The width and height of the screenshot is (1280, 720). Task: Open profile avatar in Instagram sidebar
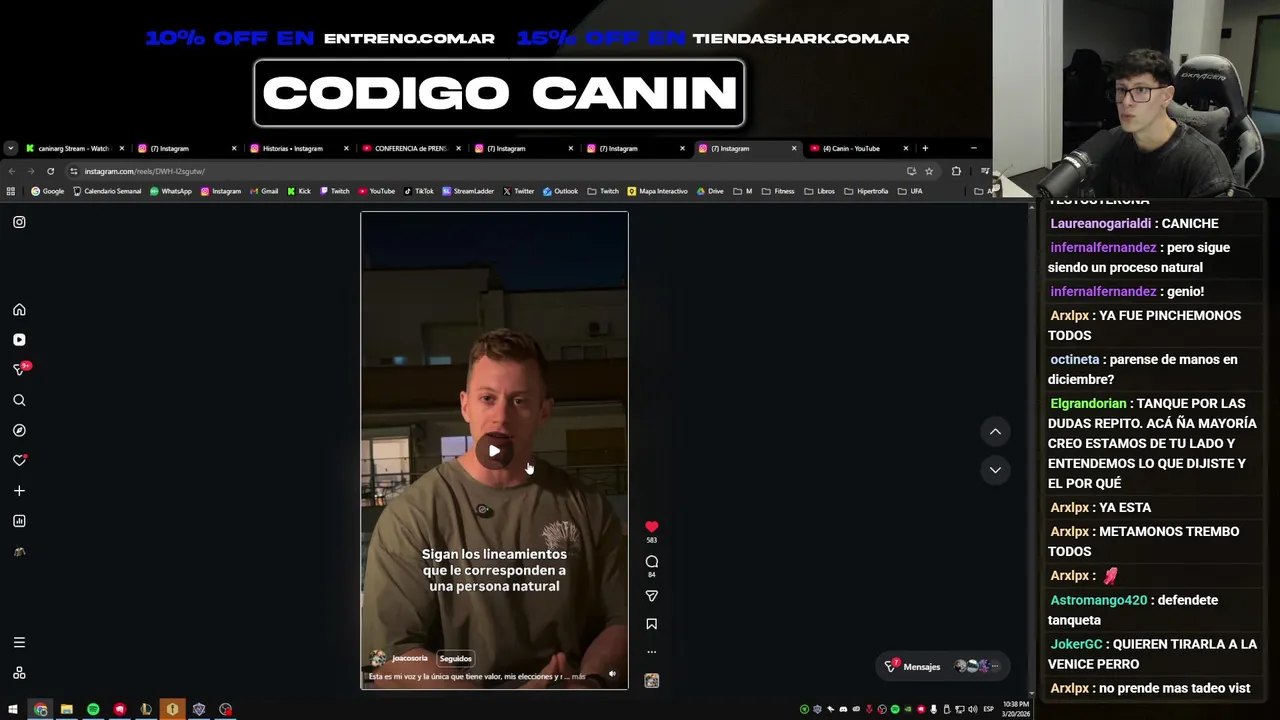(x=19, y=552)
